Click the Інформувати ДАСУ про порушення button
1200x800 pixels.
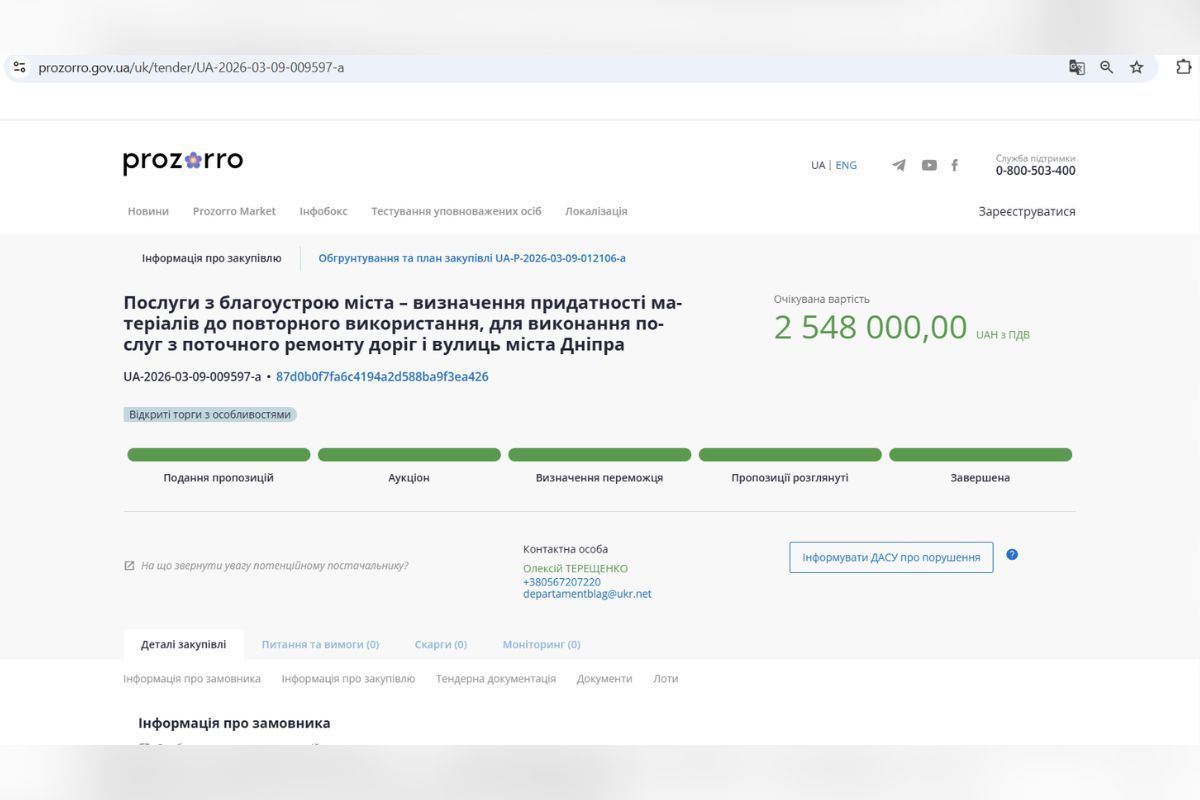click(890, 556)
